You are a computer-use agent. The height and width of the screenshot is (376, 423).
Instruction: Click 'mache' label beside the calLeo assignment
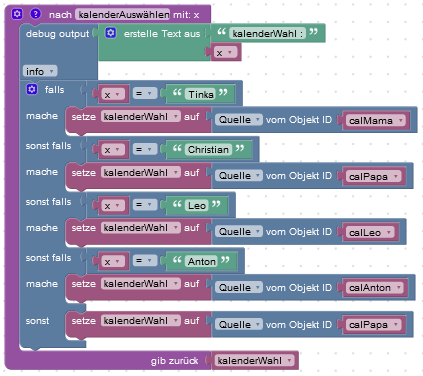42,228
